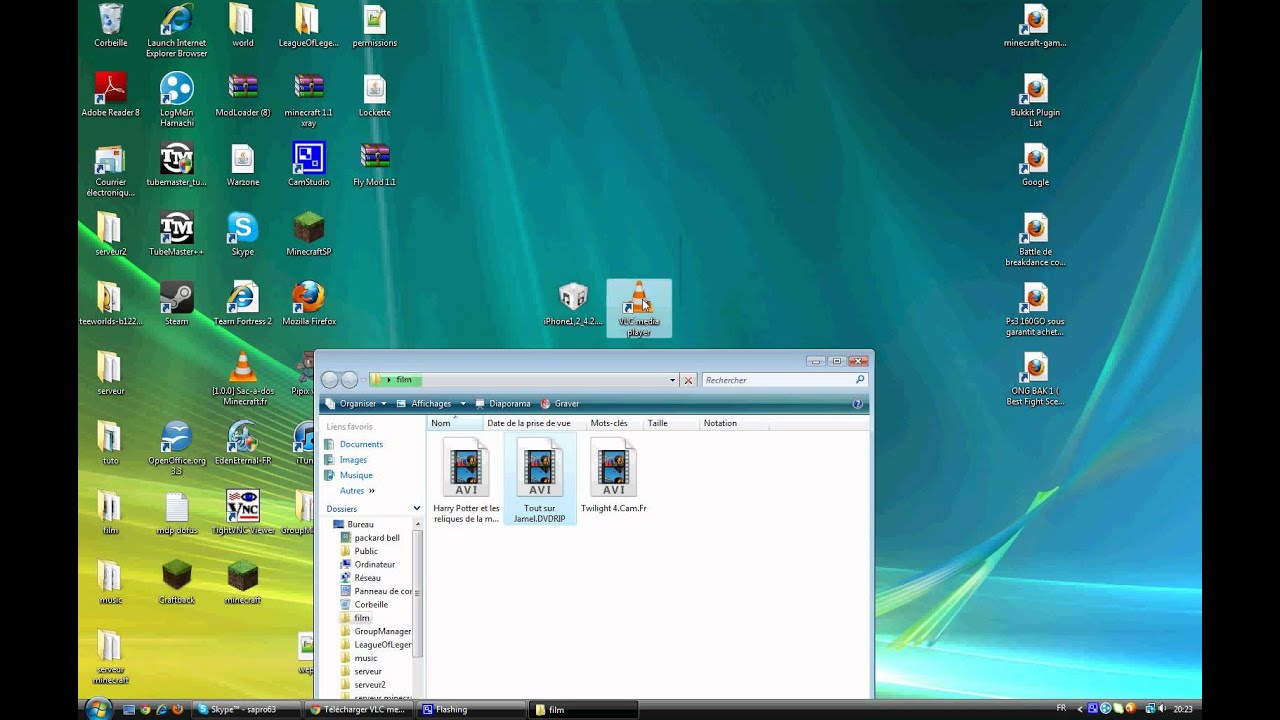Select the TightVNC Viewer desktop shortcut
This screenshot has height=720, width=1280.
(x=242, y=512)
